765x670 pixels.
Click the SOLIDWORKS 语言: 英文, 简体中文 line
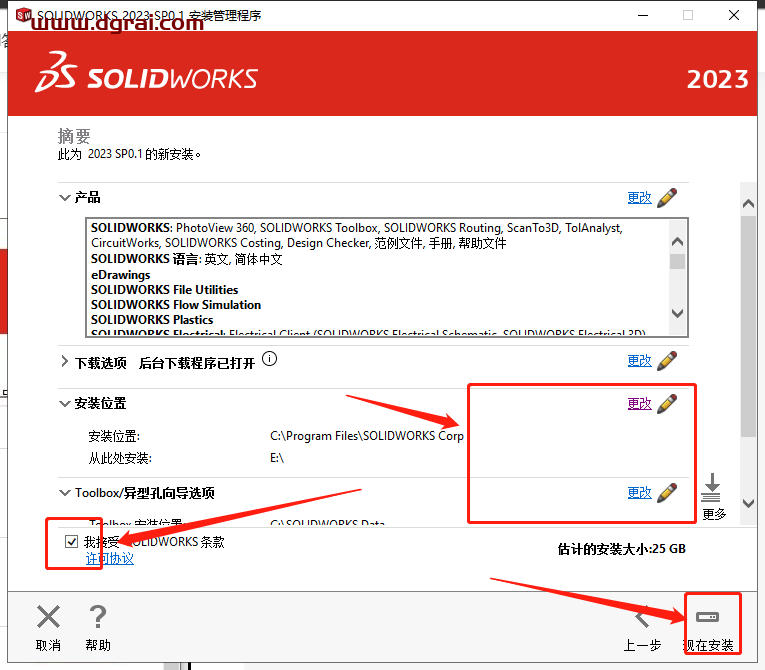coord(186,259)
